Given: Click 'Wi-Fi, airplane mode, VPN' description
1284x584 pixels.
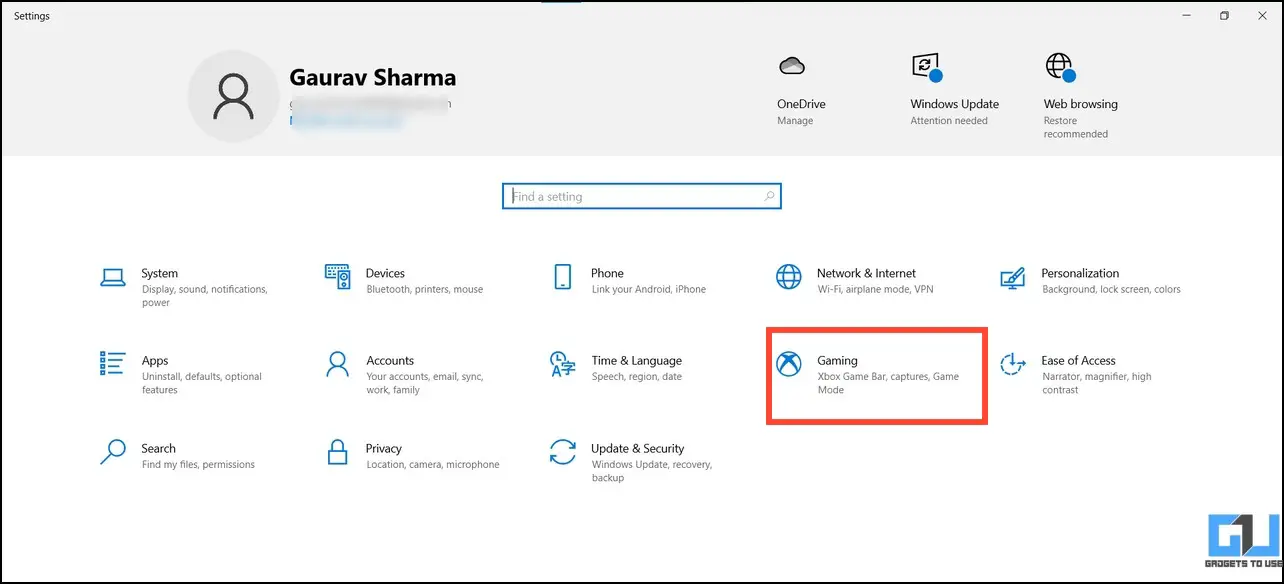Looking at the screenshot, I should [x=876, y=290].
